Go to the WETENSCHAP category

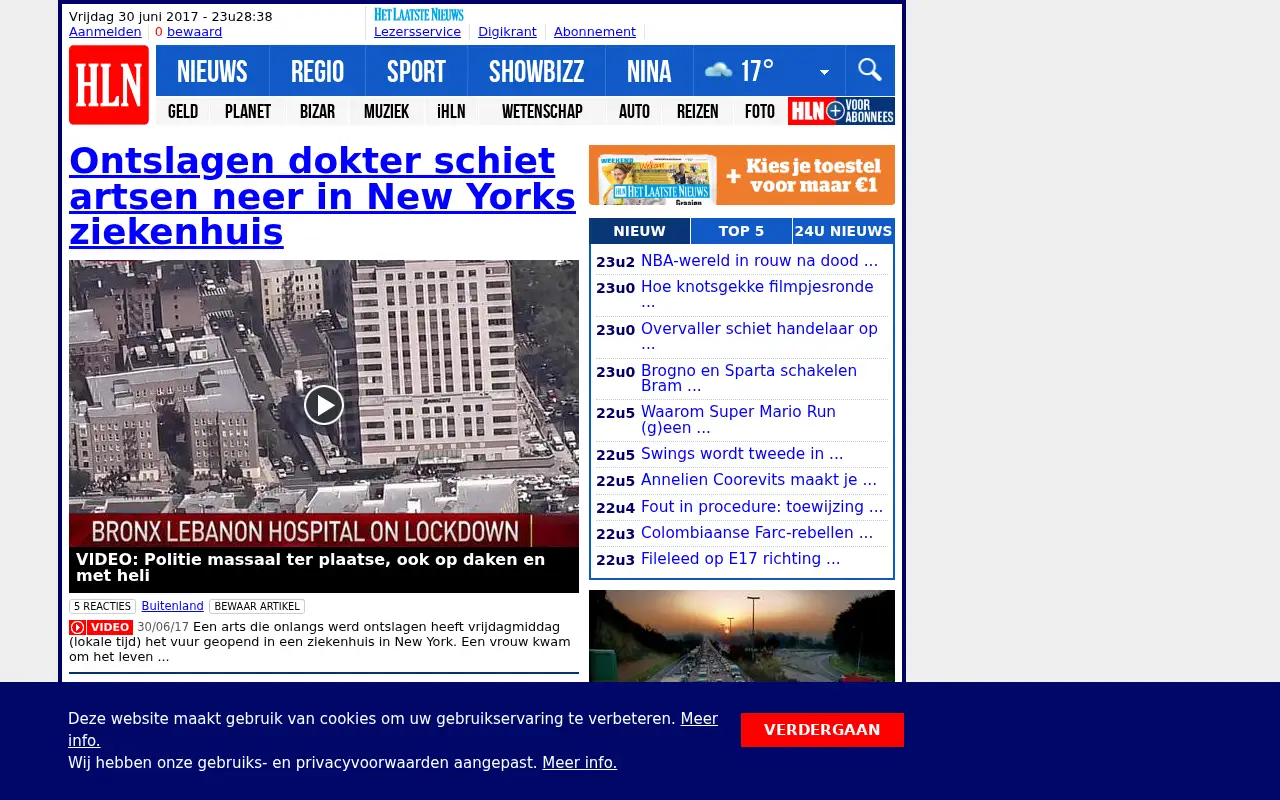click(x=542, y=111)
